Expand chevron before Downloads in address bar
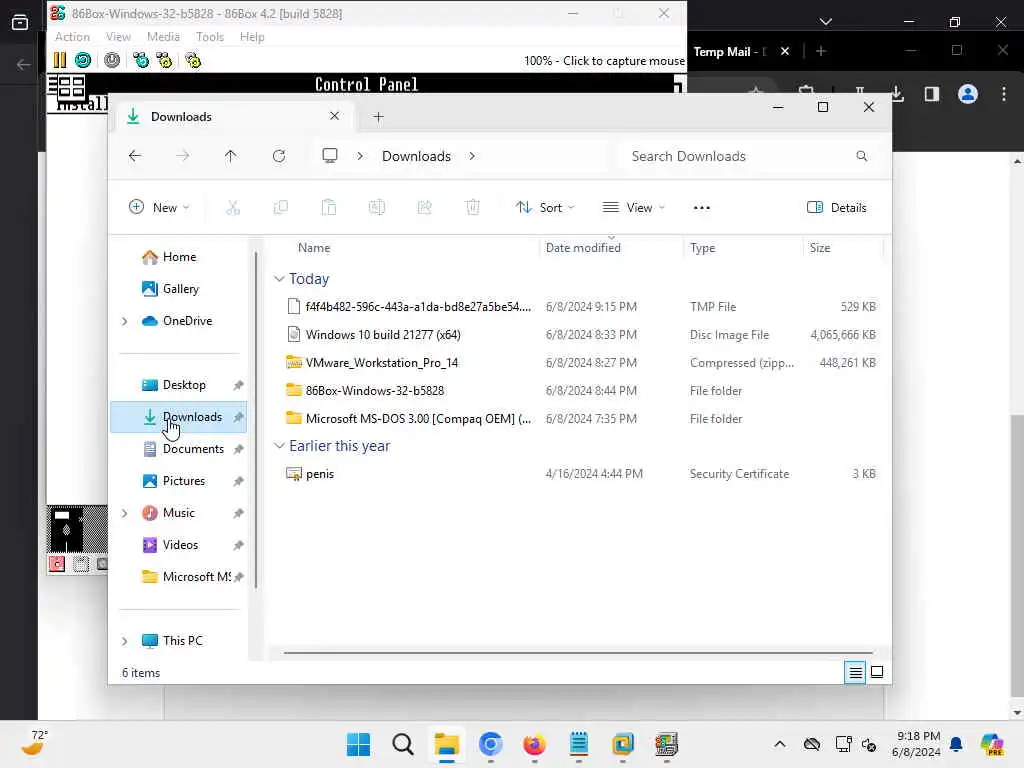This screenshot has height=768, width=1024. coord(360,156)
